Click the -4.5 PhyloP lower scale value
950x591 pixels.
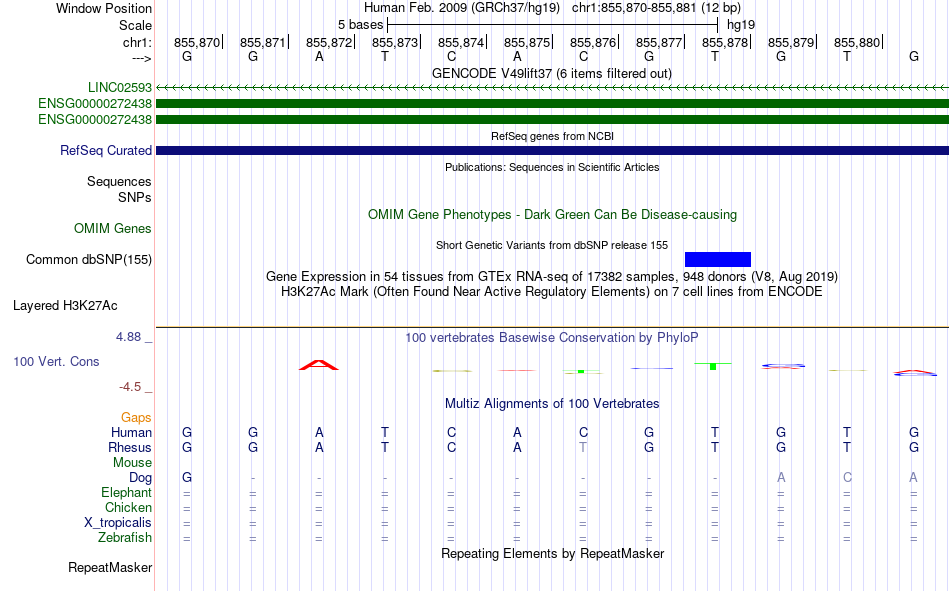[130, 387]
